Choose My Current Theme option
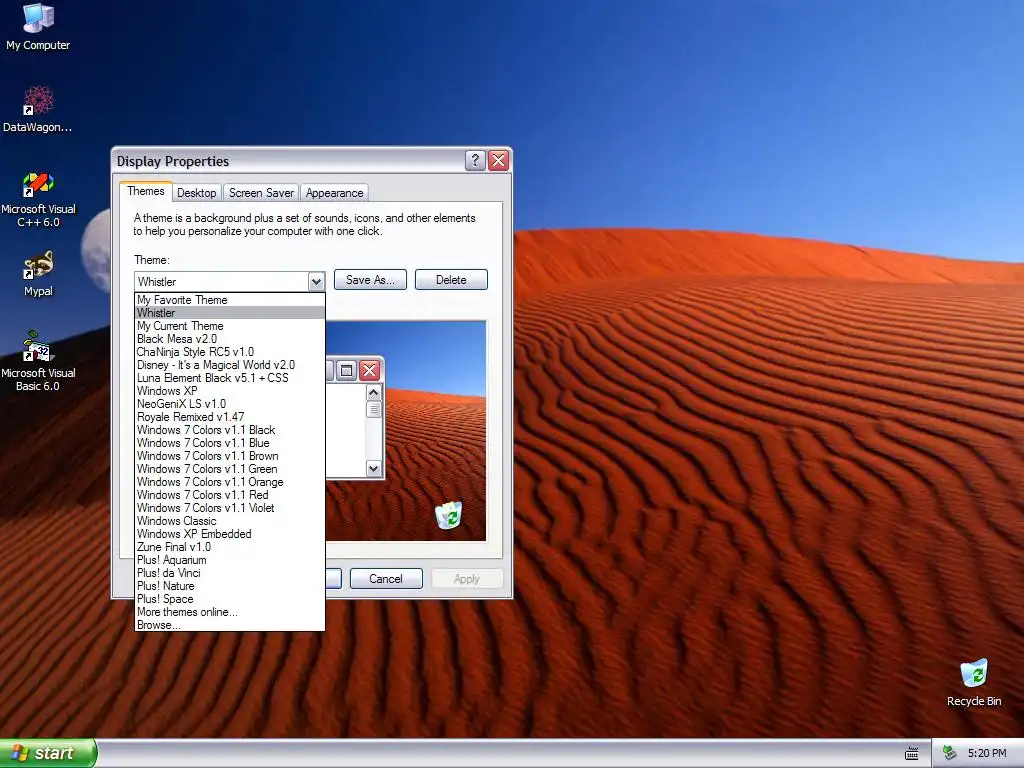The width and height of the screenshot is (1024, 768). point(230,326)
